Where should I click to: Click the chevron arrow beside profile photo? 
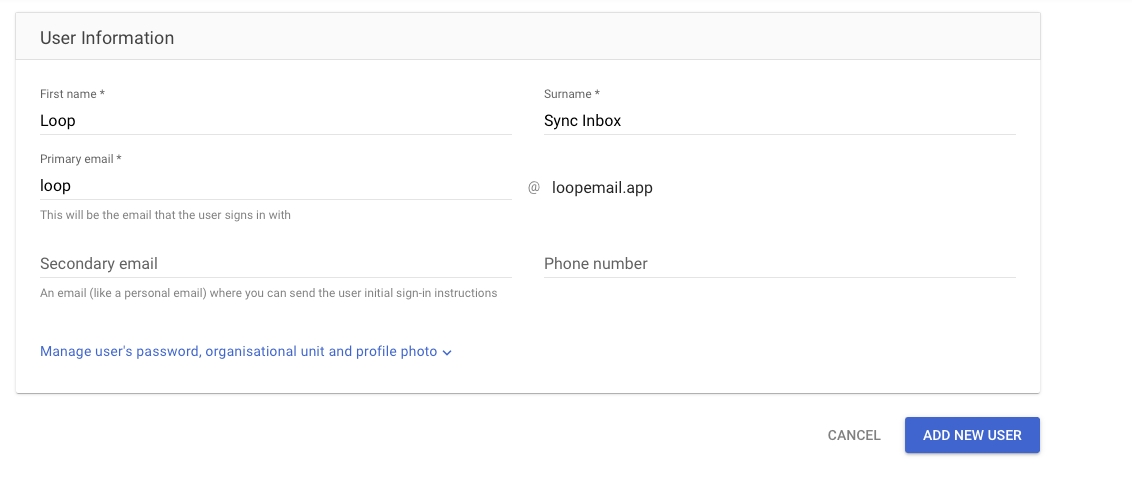pyautogui.click(x=447, y=352)
